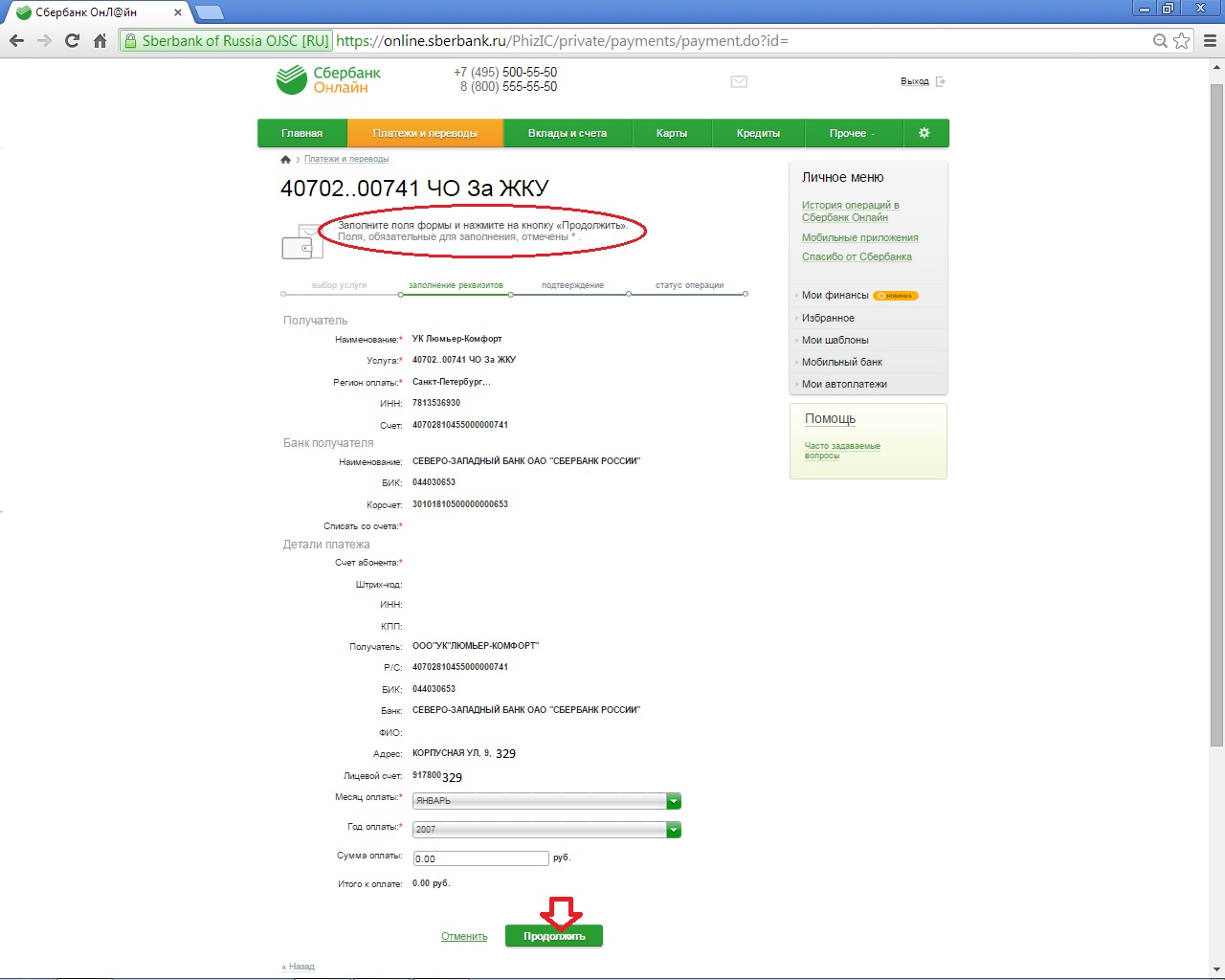Expand Мобильный банк section
Image resolution: width=1225 pixels, height=980 pixels.
[x=842, y=362]
